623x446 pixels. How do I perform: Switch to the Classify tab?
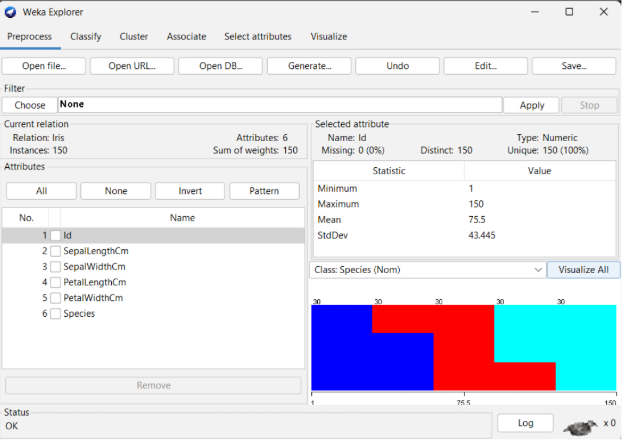click(85, 37)
